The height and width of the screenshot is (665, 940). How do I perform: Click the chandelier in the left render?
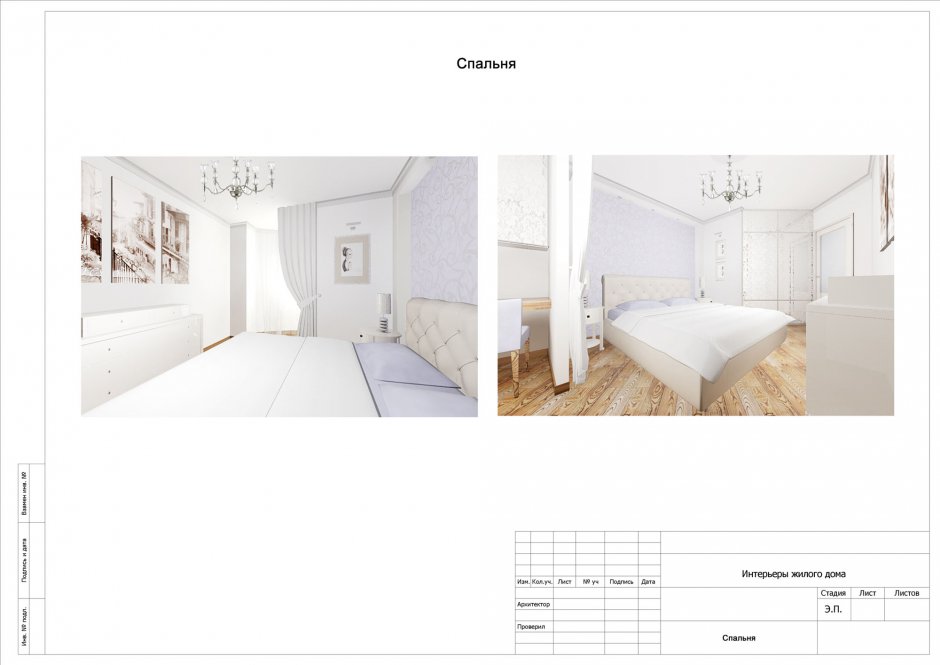click(x=237, y=179)
